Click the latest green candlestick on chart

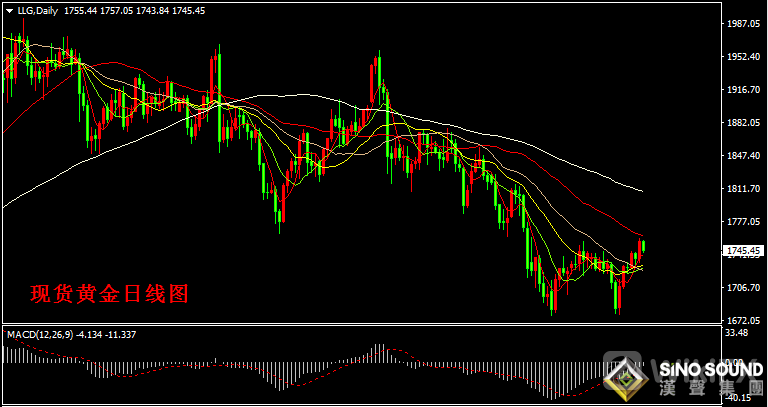tap(643, 246)
